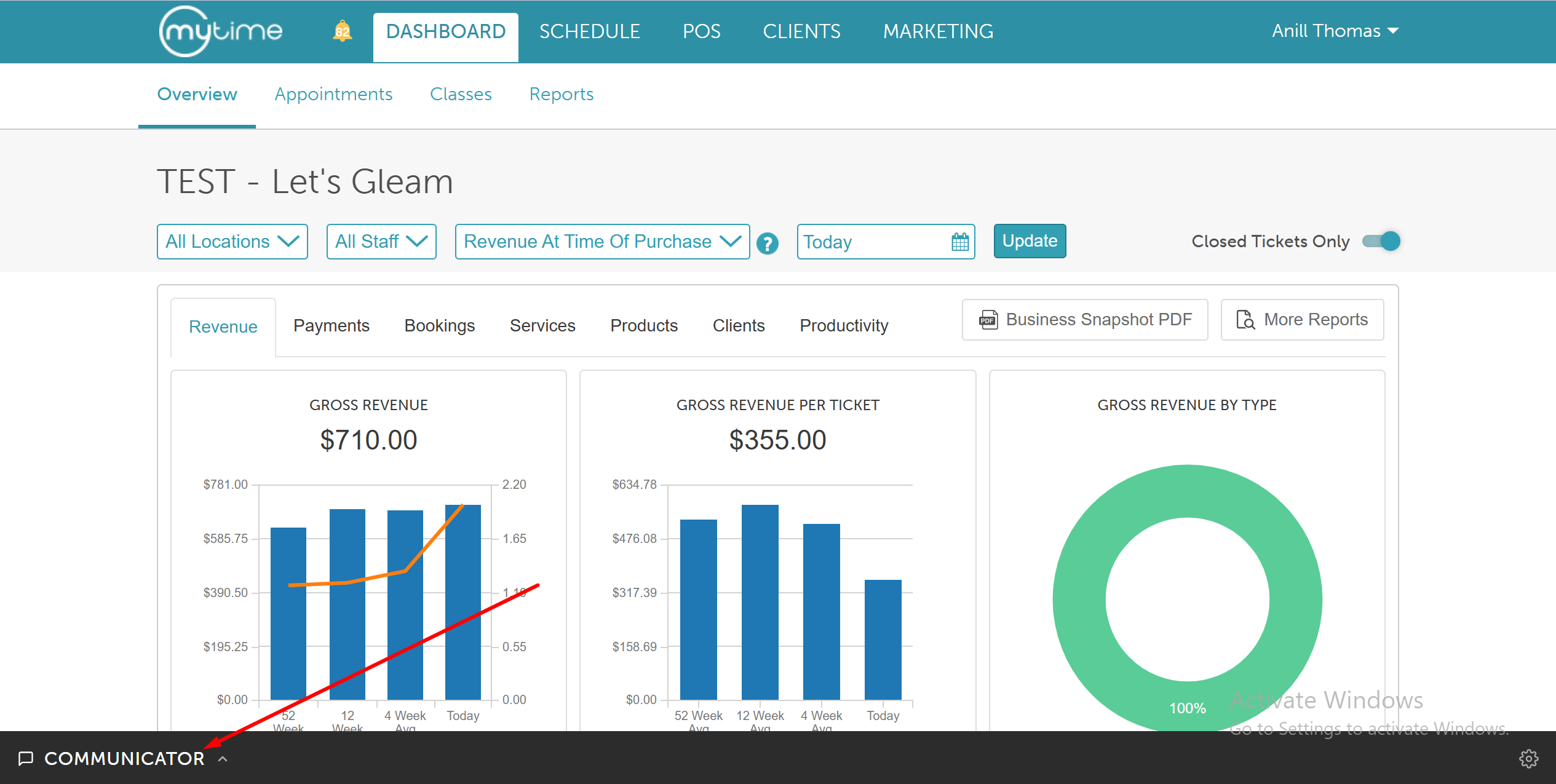Expand the All Locations dropdown
The width and height of the screenshot is (1556, 784).
coord(232,242)
